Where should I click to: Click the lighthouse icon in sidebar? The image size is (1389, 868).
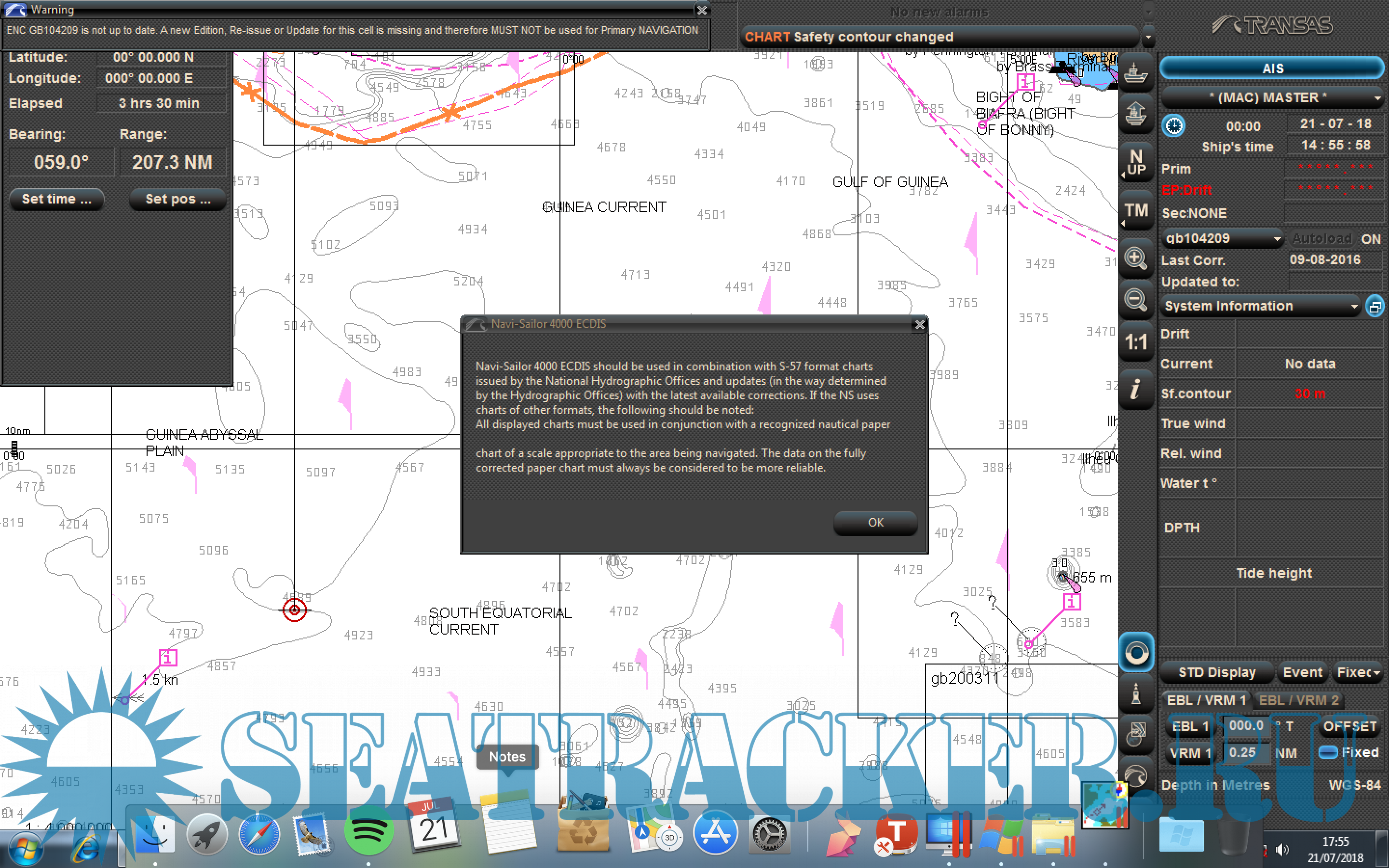click(1135, 693)
